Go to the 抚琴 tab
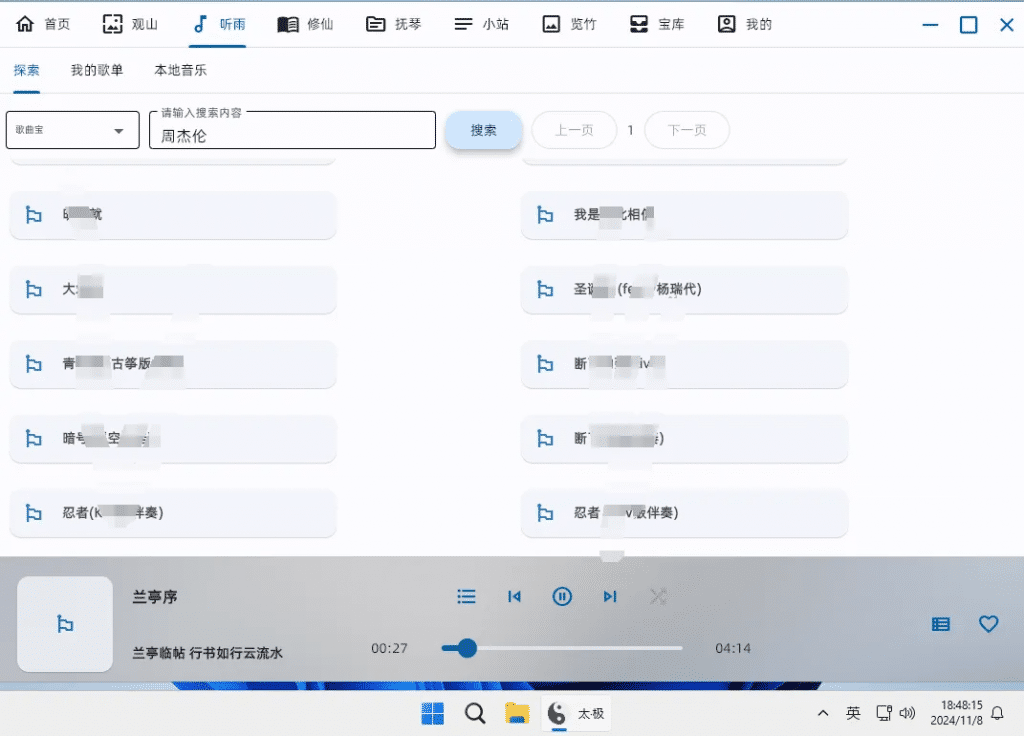 pos(393,24)
